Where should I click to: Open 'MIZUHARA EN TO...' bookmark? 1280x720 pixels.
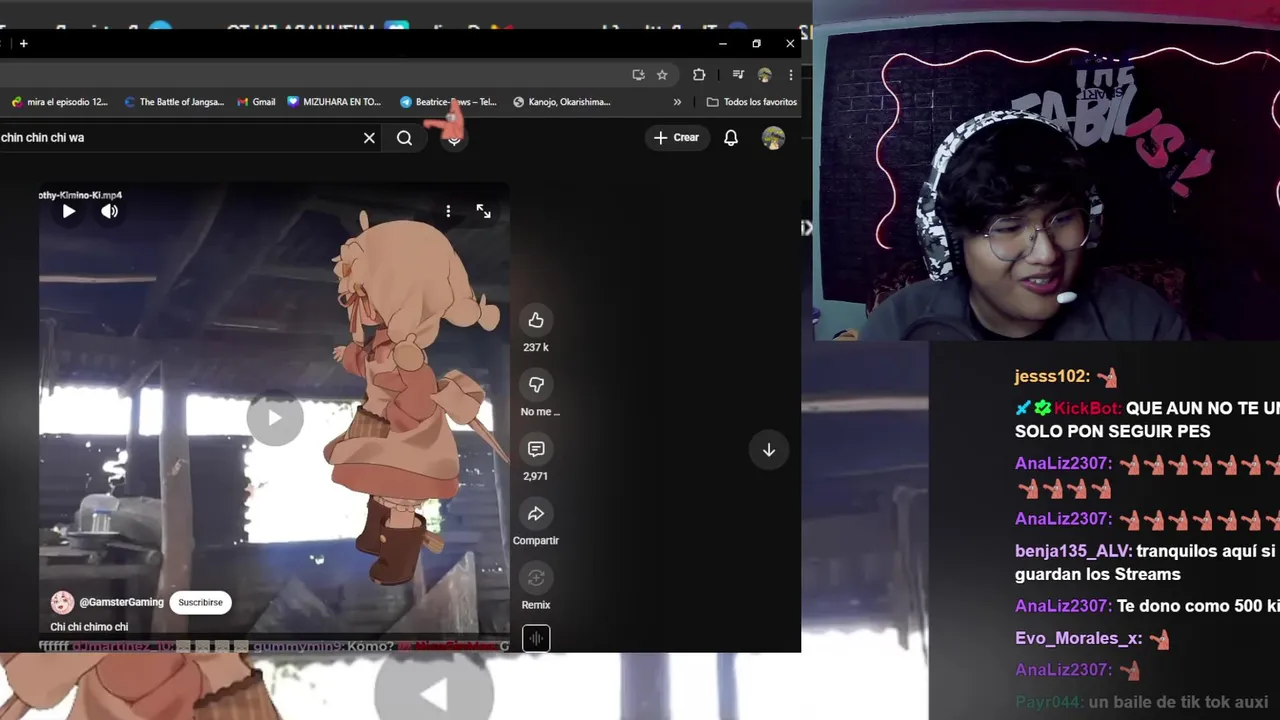pyautogui.click(x=334, y=102)
